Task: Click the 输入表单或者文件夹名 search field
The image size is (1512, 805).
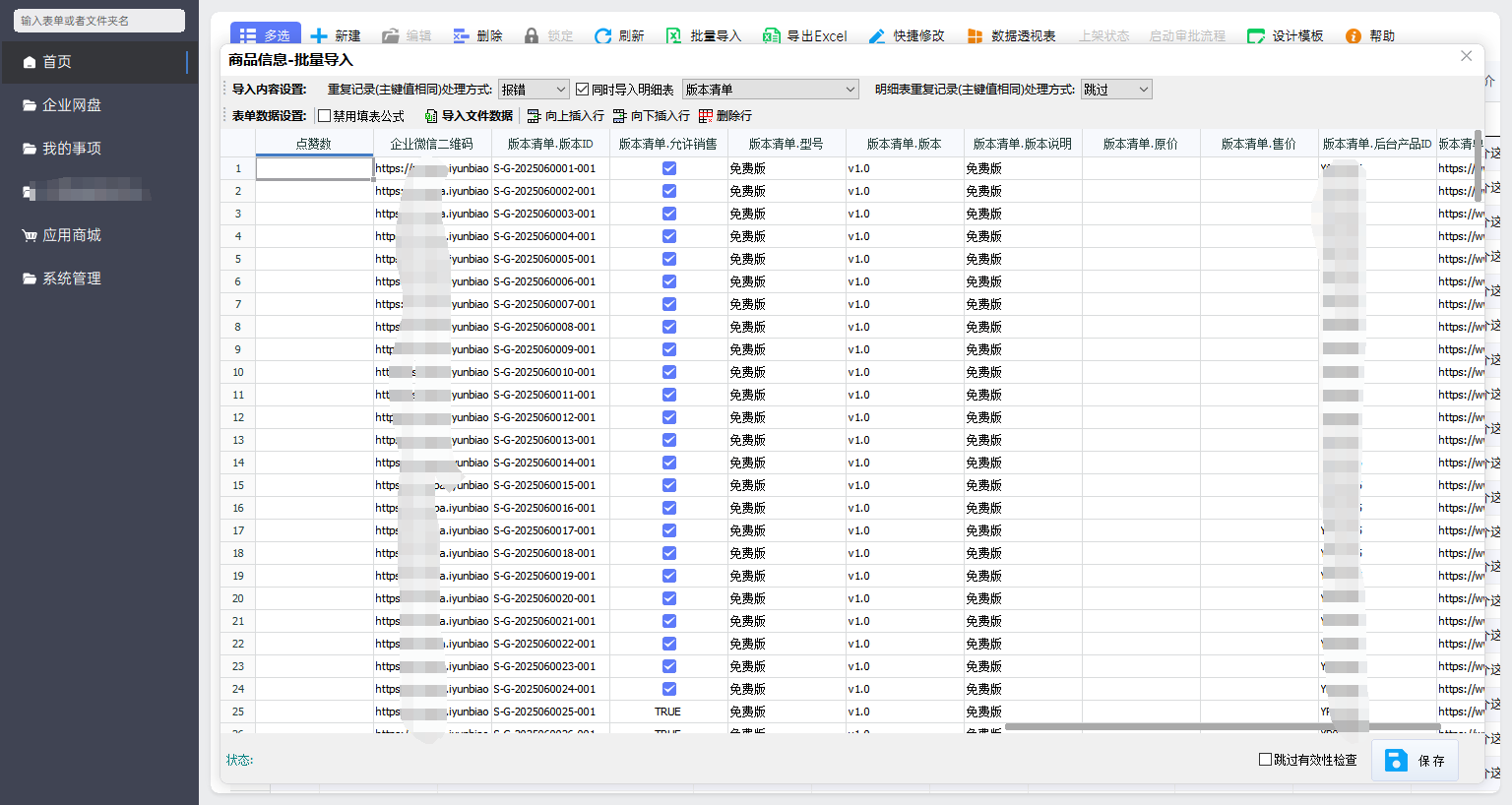Action: click(x=99, y=21)
